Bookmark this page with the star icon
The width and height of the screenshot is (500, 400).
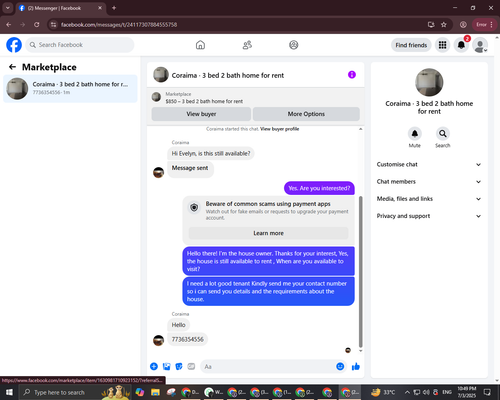(444, 25)
